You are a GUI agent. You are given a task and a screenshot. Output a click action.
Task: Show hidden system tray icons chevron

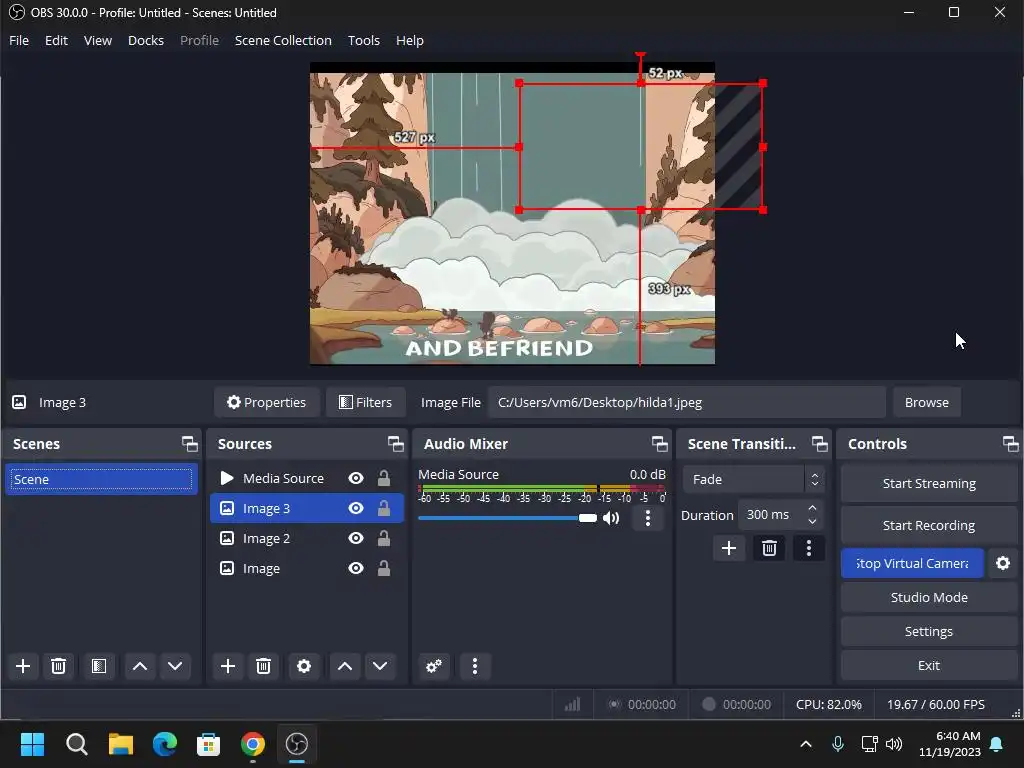tap(806, 744)
